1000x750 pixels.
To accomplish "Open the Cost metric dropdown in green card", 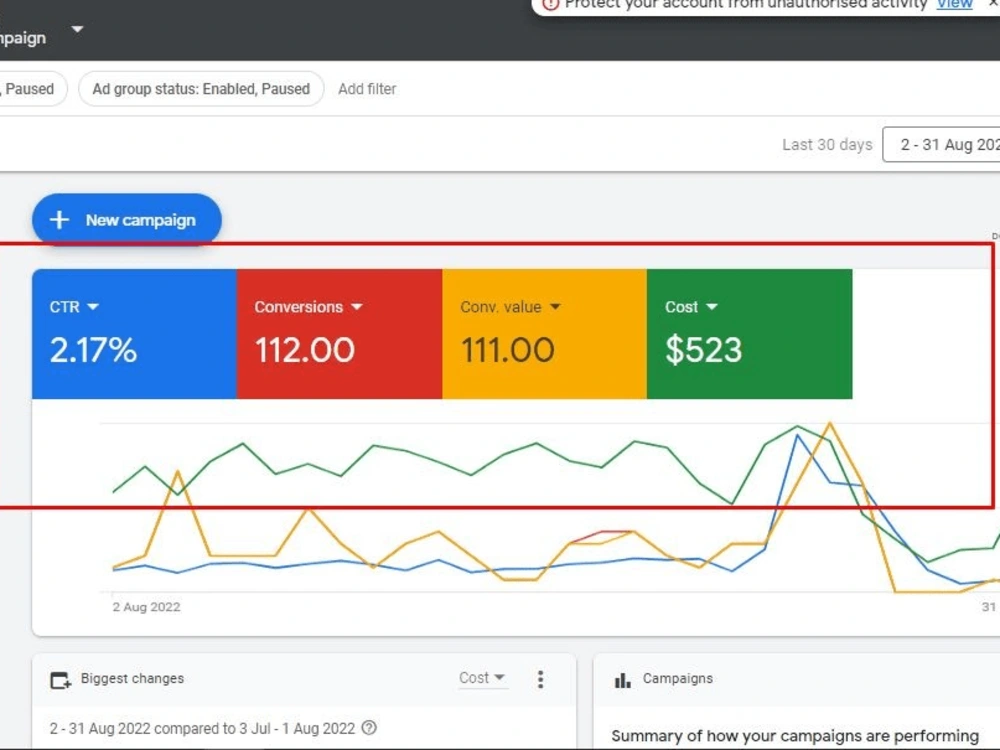I will click(712, 307).
